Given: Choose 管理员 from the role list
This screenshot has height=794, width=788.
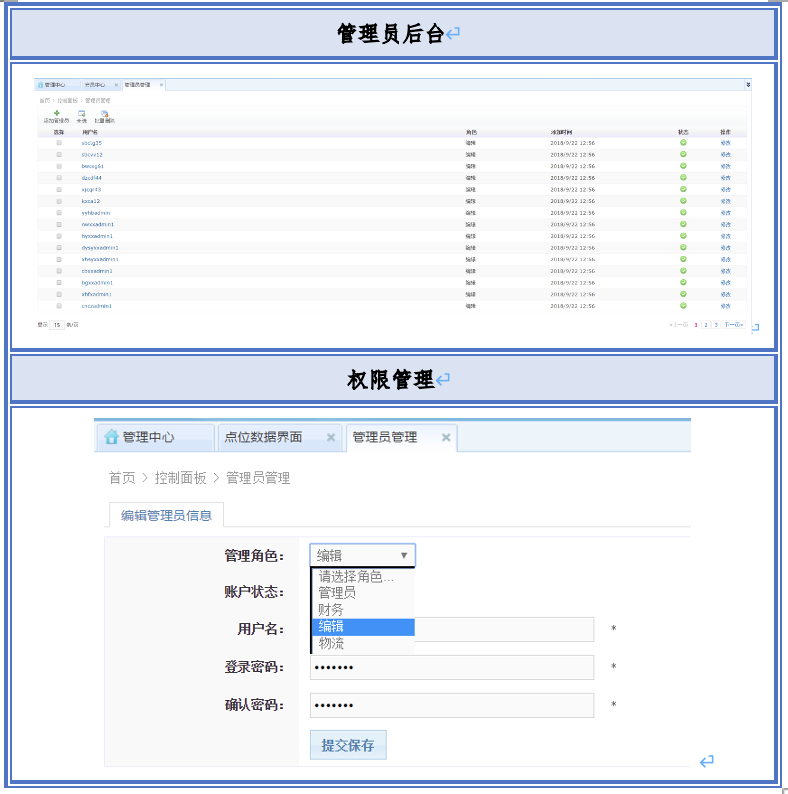Looking at the screenshot, I should [x=337, y=593].
